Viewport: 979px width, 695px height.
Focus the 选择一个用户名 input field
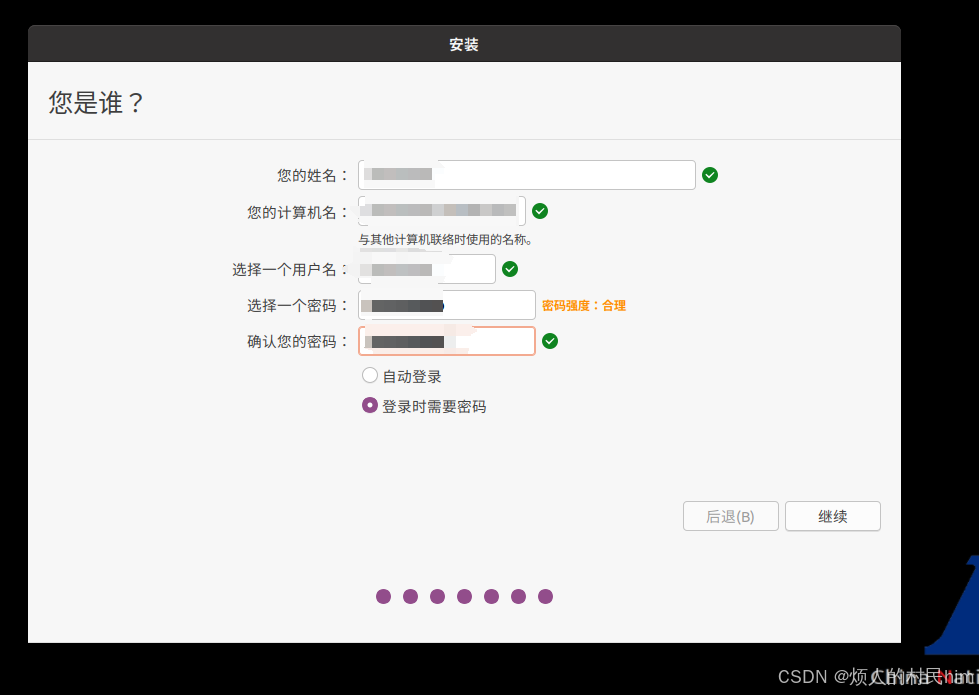(427, 269)
